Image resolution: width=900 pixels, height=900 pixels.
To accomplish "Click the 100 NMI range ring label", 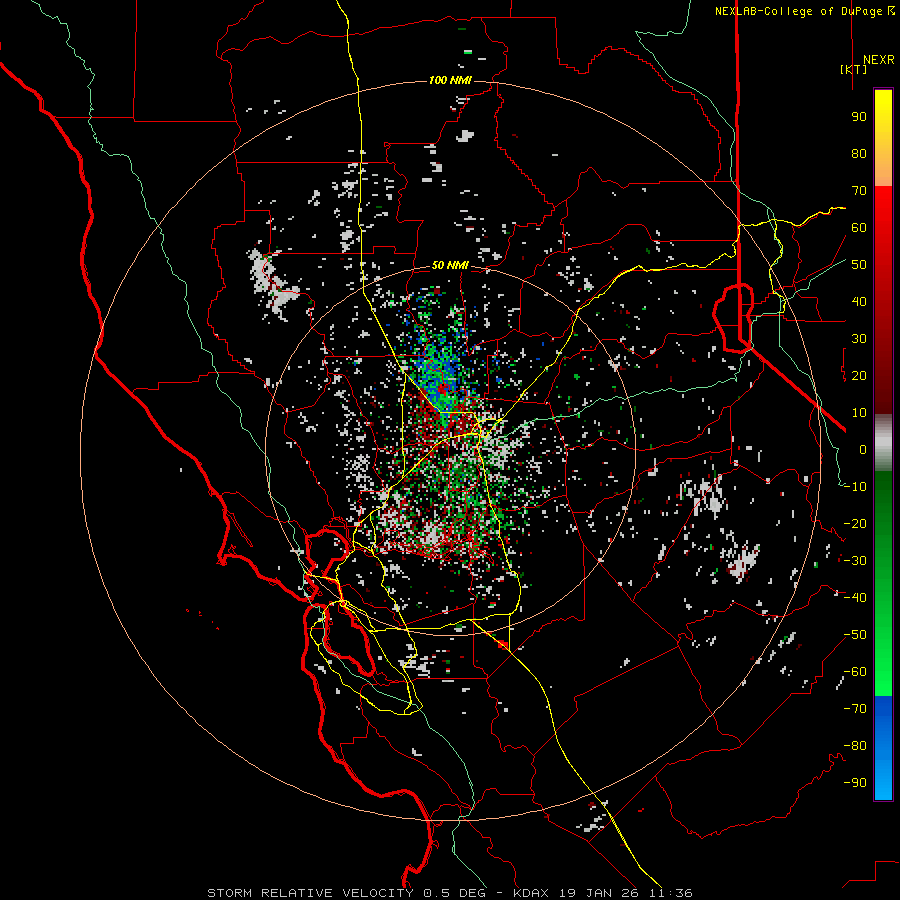I will coord(449,80).
